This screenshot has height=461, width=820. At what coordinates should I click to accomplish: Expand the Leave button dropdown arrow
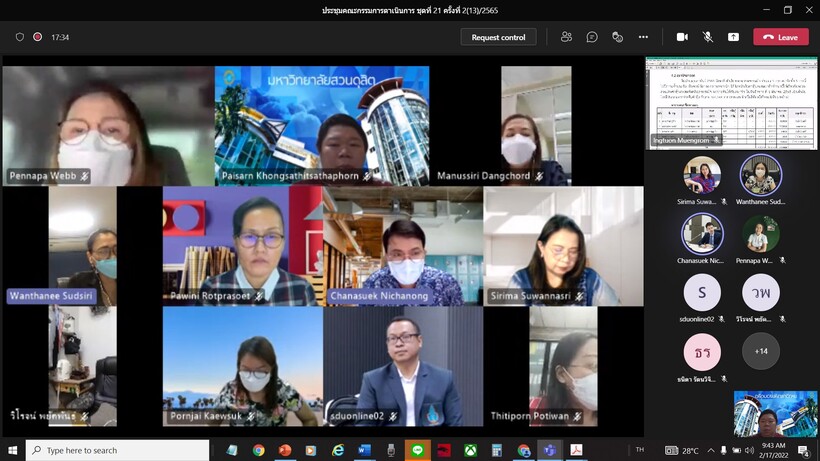tap(803, 37)
